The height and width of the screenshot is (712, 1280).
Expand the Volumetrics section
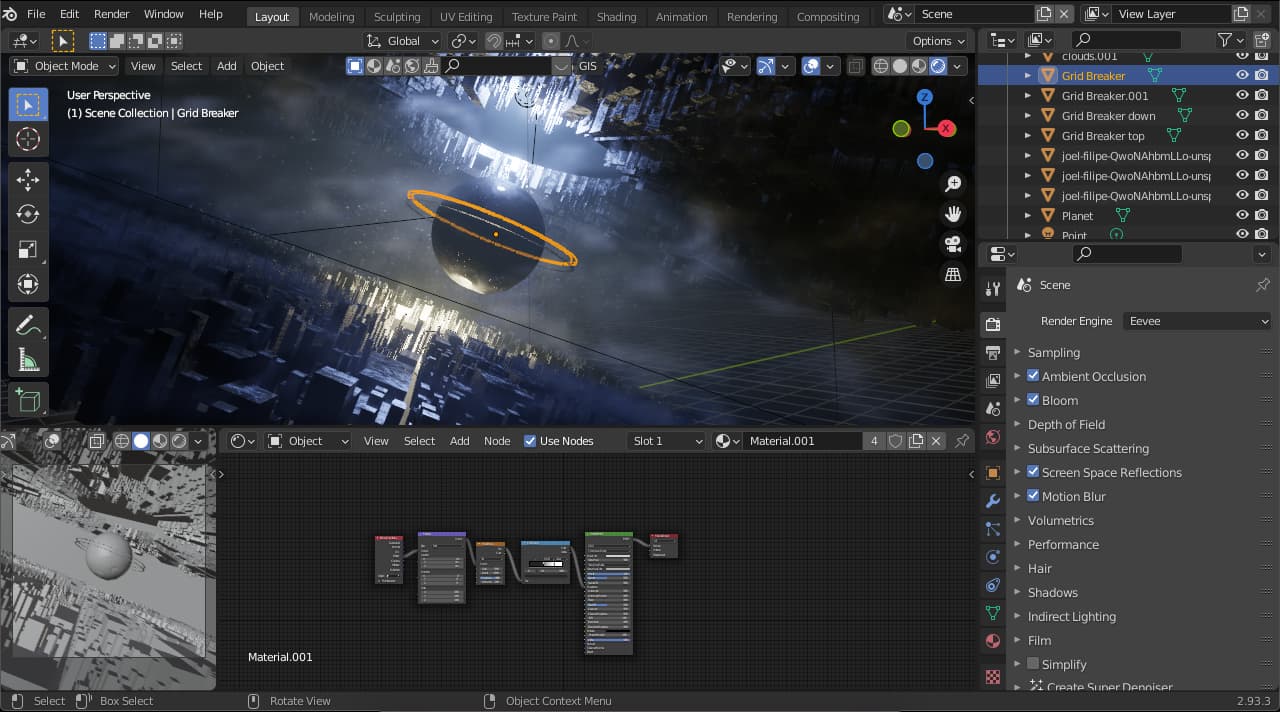(x=1062, y=520)
